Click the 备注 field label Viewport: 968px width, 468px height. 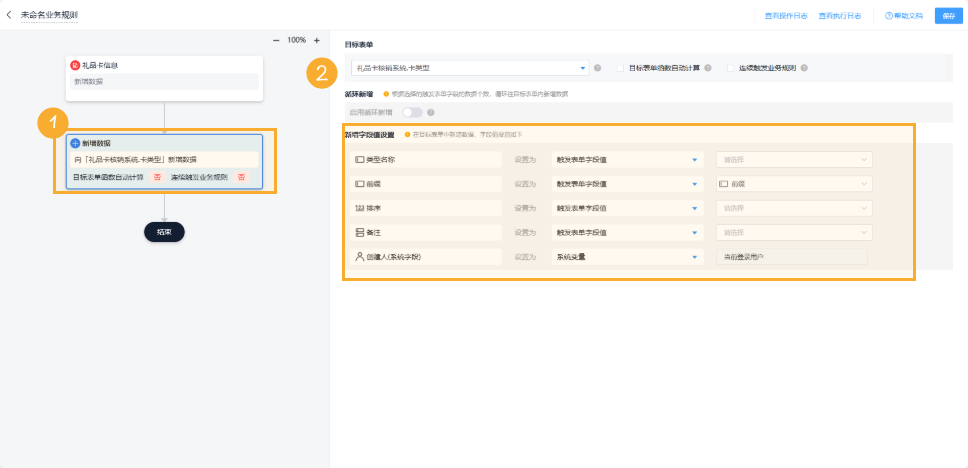pos(373,233)
